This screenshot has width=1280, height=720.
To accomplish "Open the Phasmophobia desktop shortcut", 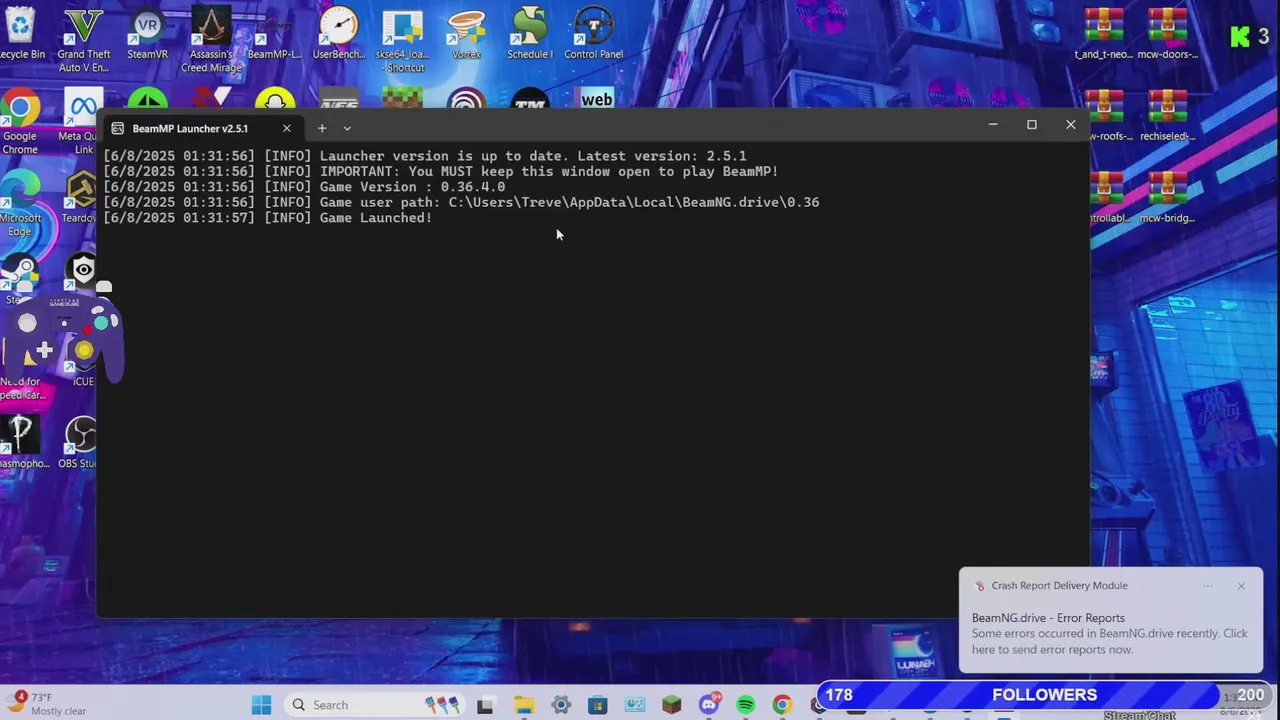I will [x=22, y=443].
